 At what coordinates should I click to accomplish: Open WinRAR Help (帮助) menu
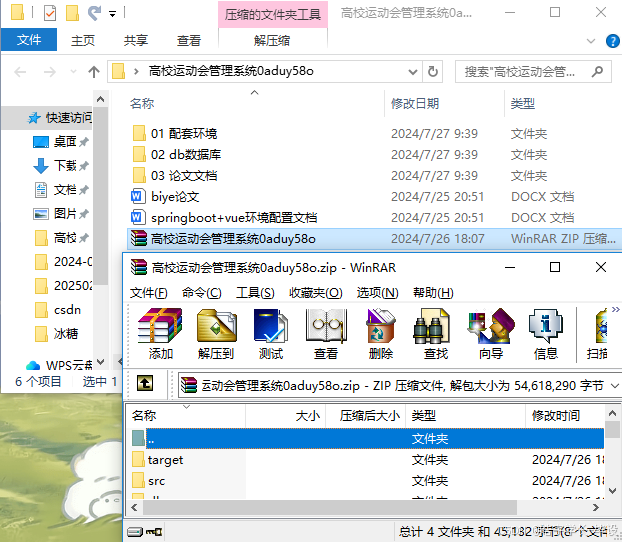click(433, 293)
